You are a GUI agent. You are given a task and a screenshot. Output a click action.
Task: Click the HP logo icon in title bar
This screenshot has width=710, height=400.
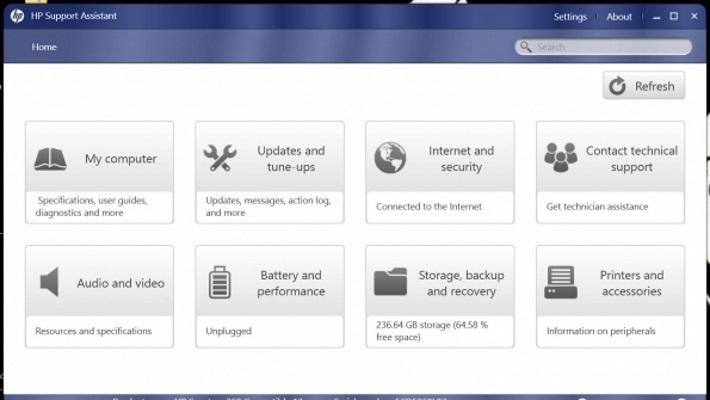point(17,16)
